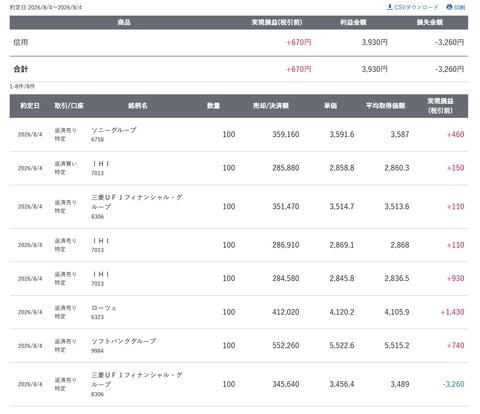Select the ソフトバンクグループ stock name
The height and width of the screenshot is (414, 480).
[124, 341]
